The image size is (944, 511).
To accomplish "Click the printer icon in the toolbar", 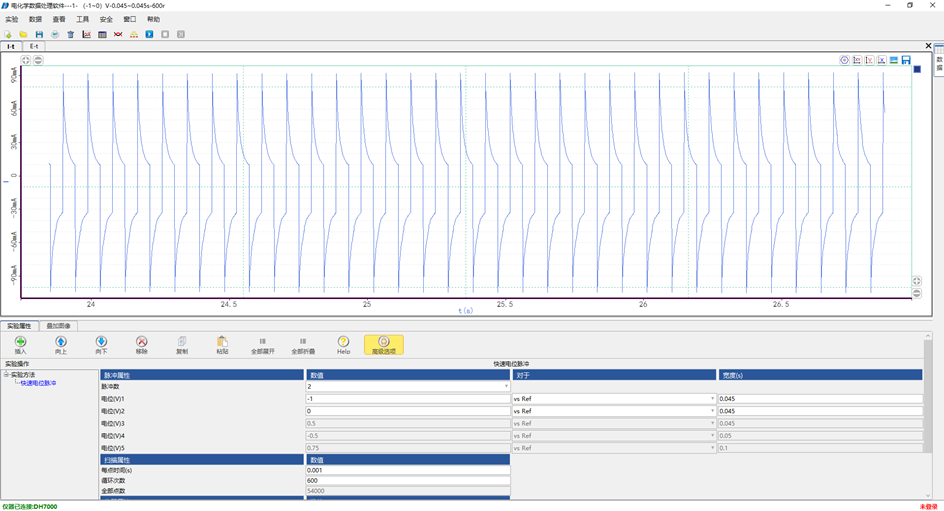I will tap(55, 34).
